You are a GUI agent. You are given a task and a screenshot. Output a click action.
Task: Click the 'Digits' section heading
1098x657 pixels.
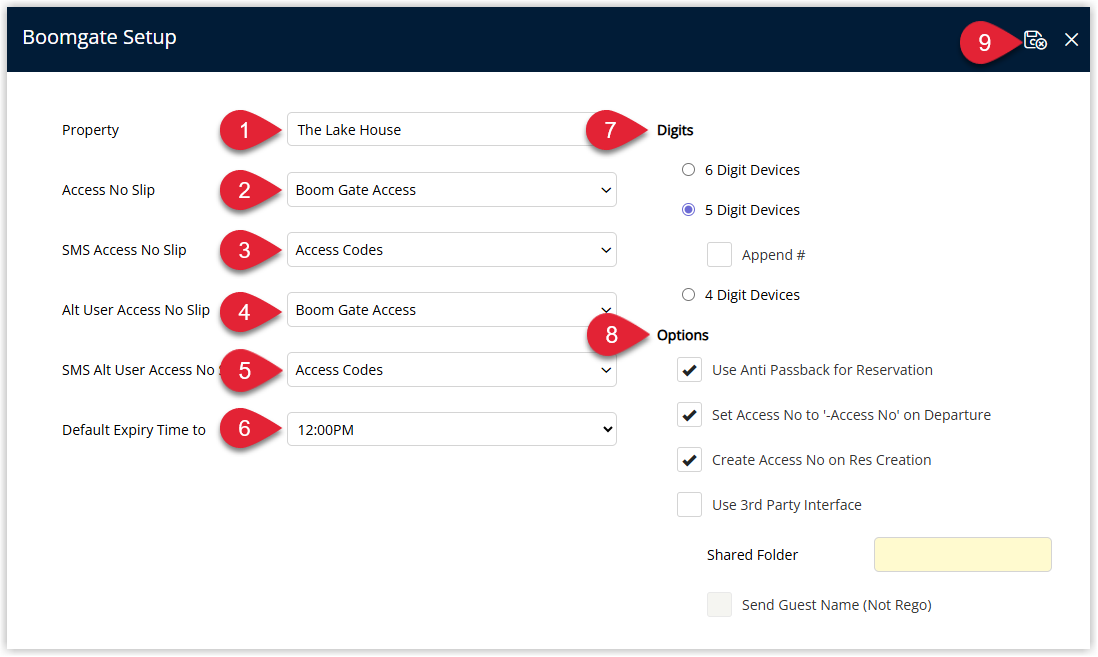click(x=675, y=130)
